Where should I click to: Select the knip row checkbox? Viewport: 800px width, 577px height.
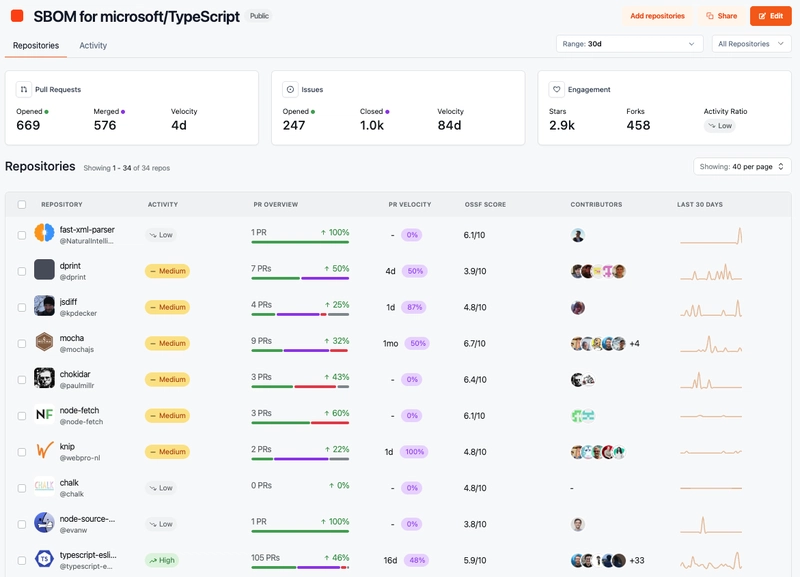(x=21, y=452)
